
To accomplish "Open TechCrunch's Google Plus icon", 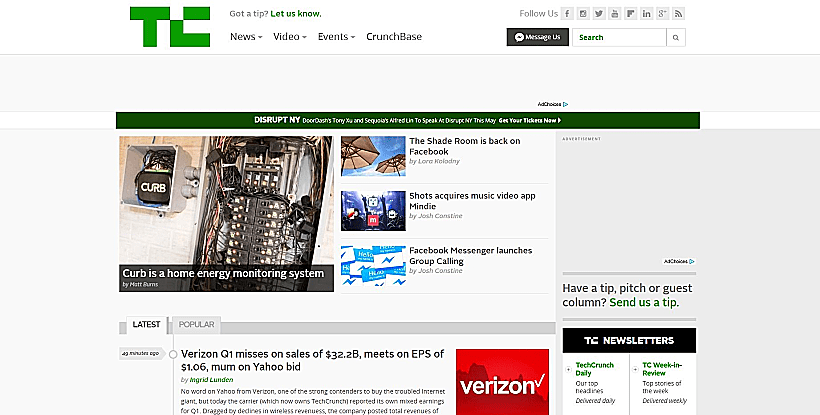I will 663,14.
